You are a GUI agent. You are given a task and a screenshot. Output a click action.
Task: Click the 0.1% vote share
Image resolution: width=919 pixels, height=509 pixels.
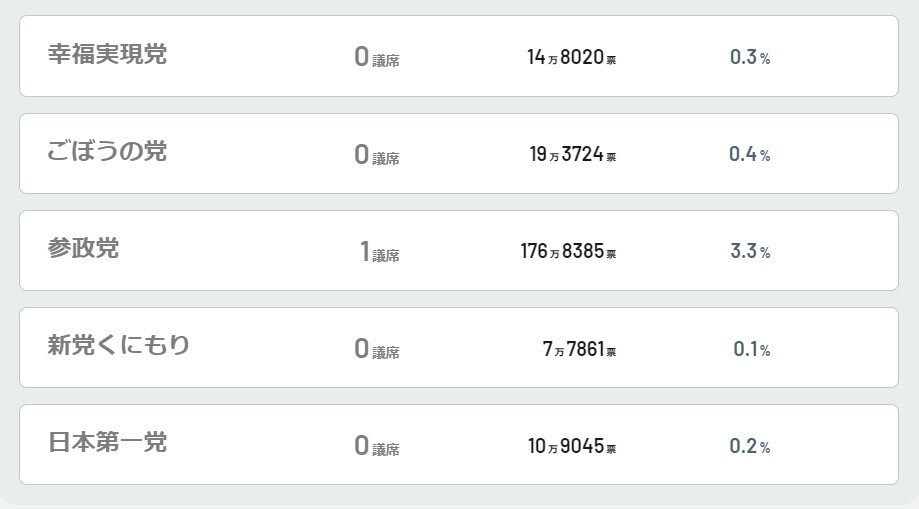point(751,348)
